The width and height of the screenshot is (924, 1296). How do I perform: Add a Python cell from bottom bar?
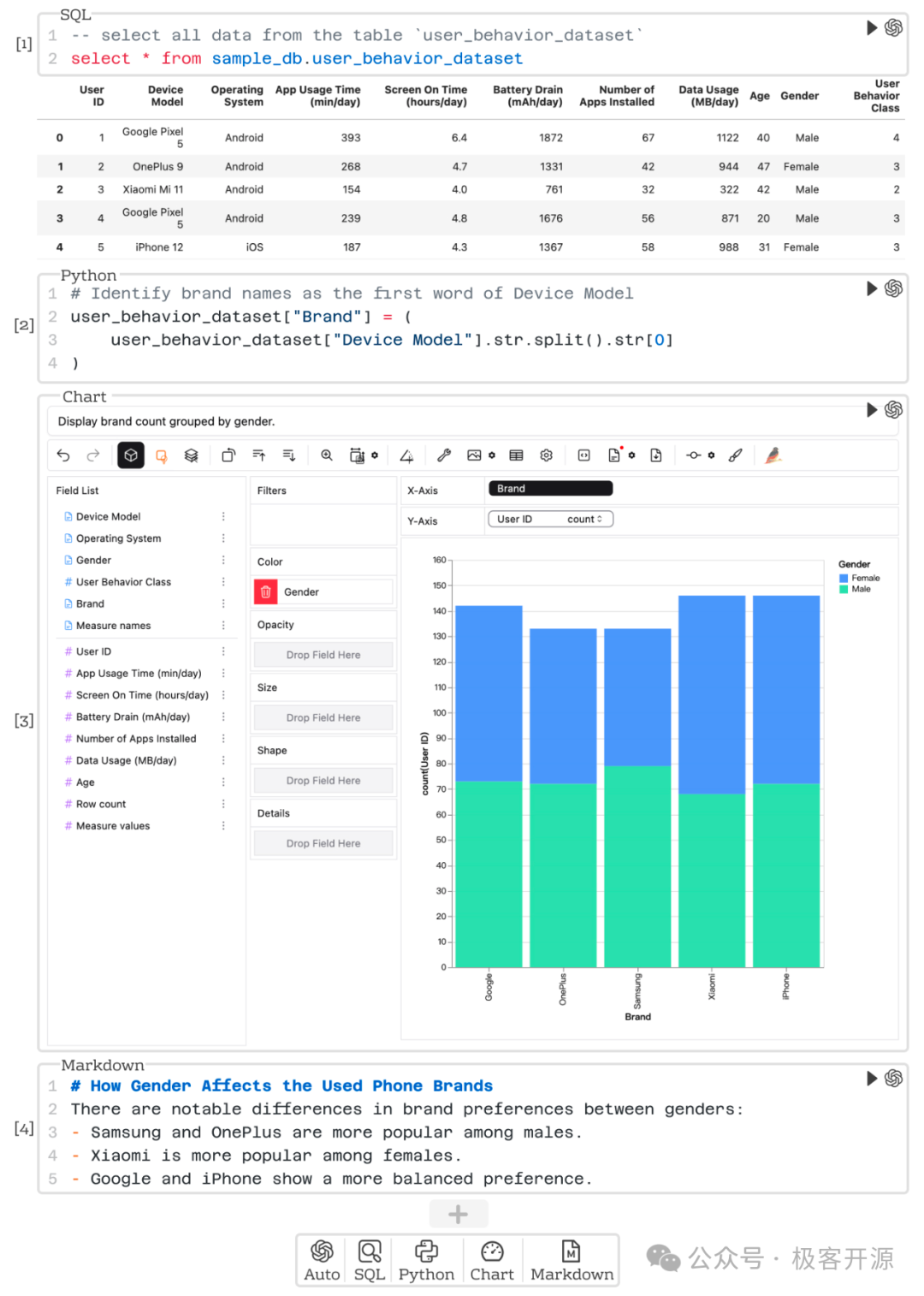click(x=426, y=1261)
